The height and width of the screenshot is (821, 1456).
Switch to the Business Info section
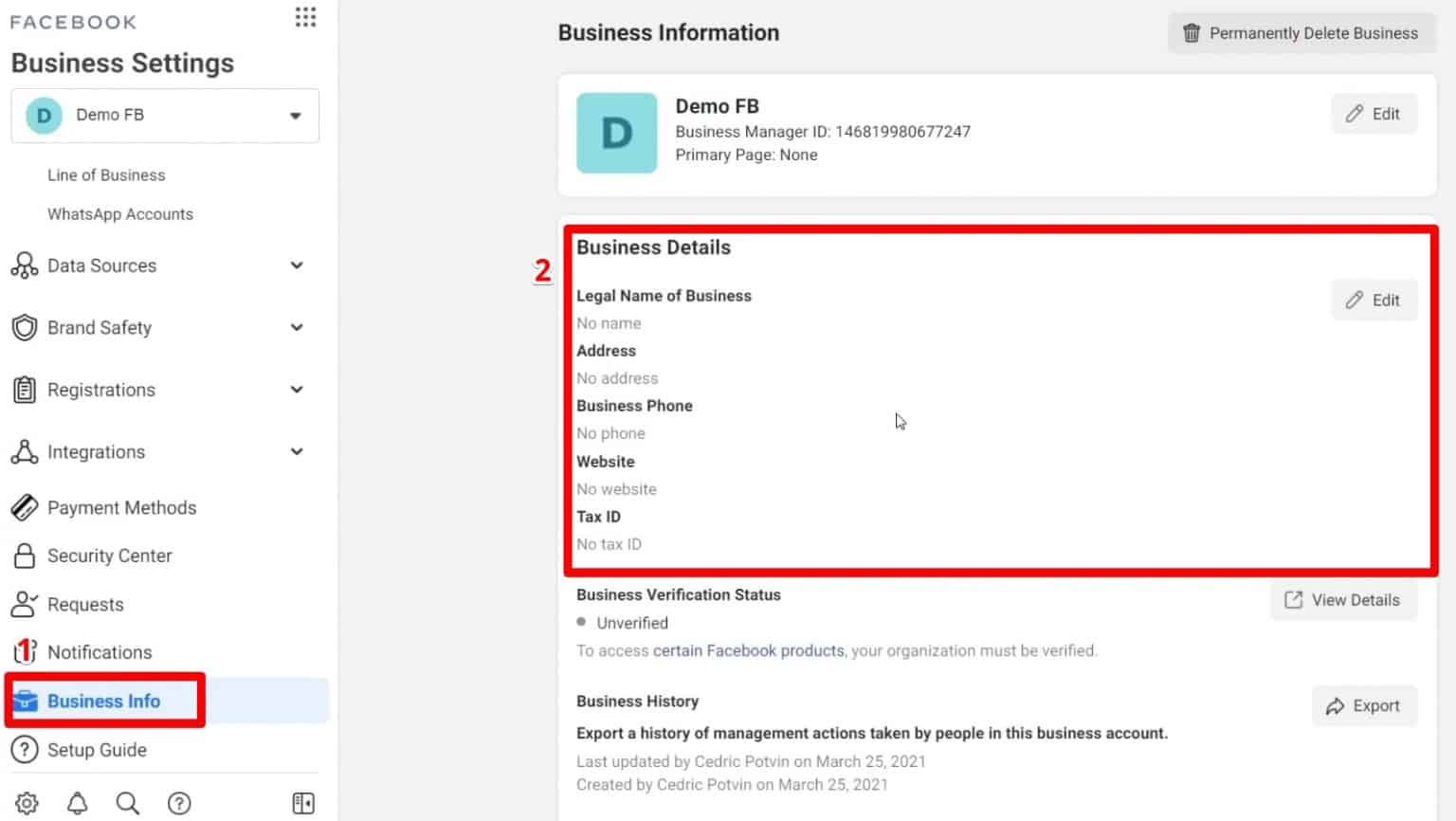[x=104, y=701]
